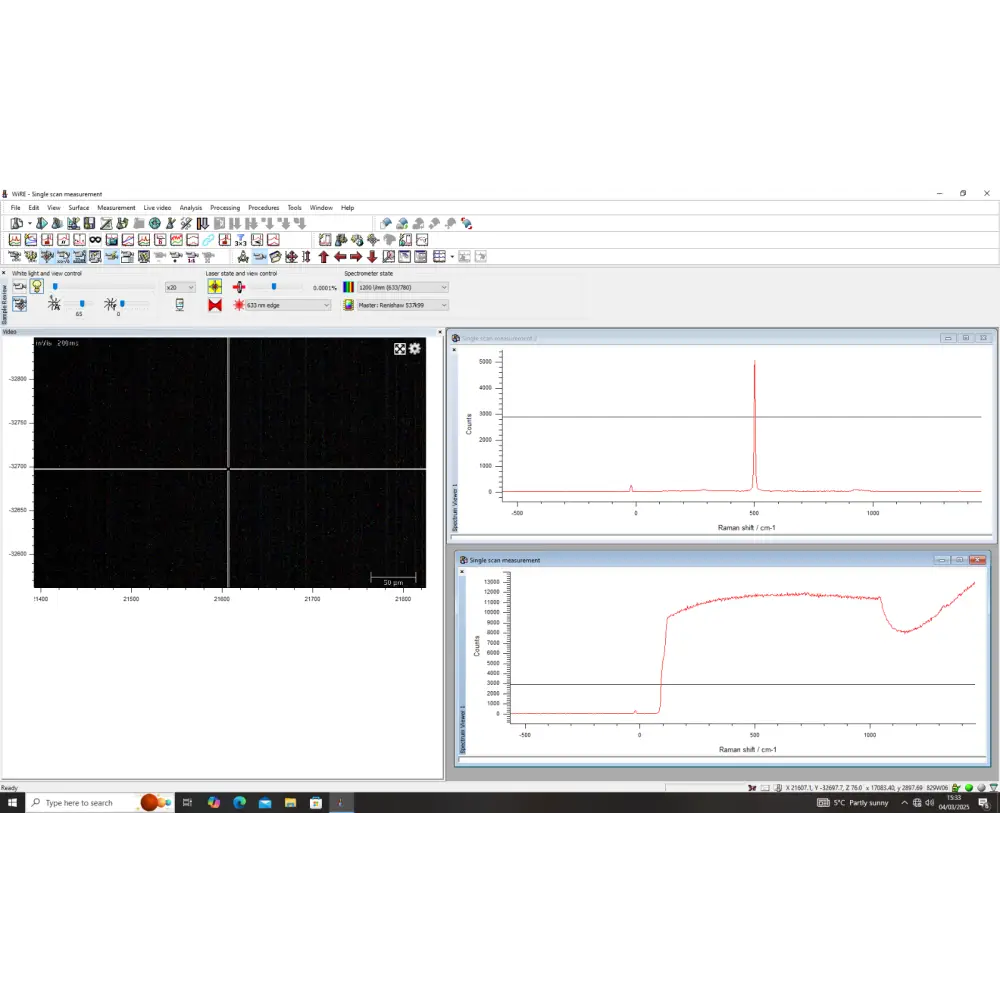Image resolution: width=1000 pixels, height=1000 pixels.
Task: Toggle the white light illumination on
Action: pyautogui.click(x=36, y=285)
